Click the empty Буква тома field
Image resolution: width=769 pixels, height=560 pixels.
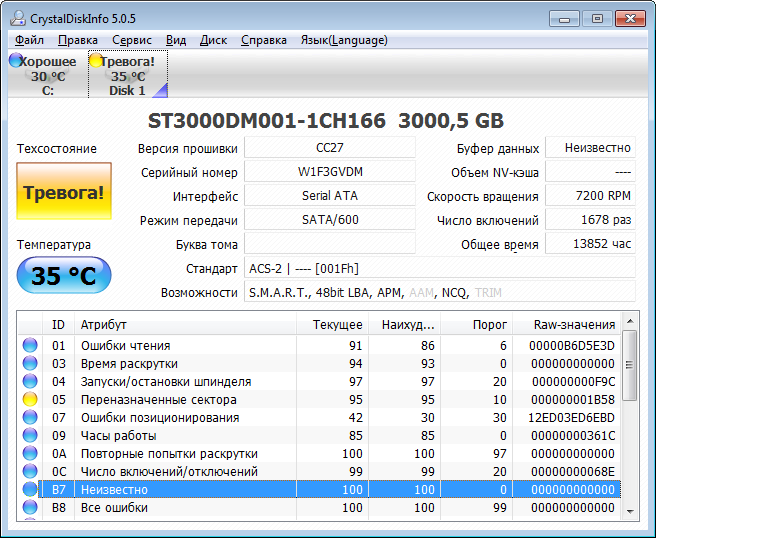point(330,244)
